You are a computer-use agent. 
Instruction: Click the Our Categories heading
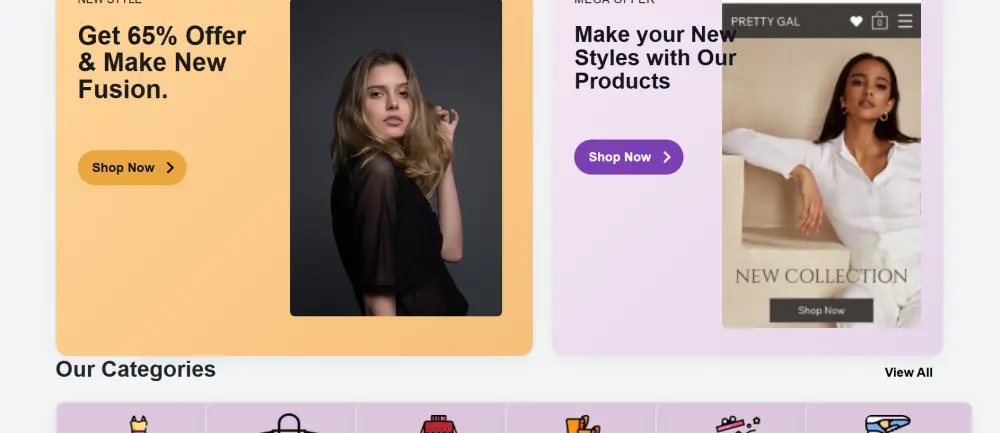pos(136,369)
